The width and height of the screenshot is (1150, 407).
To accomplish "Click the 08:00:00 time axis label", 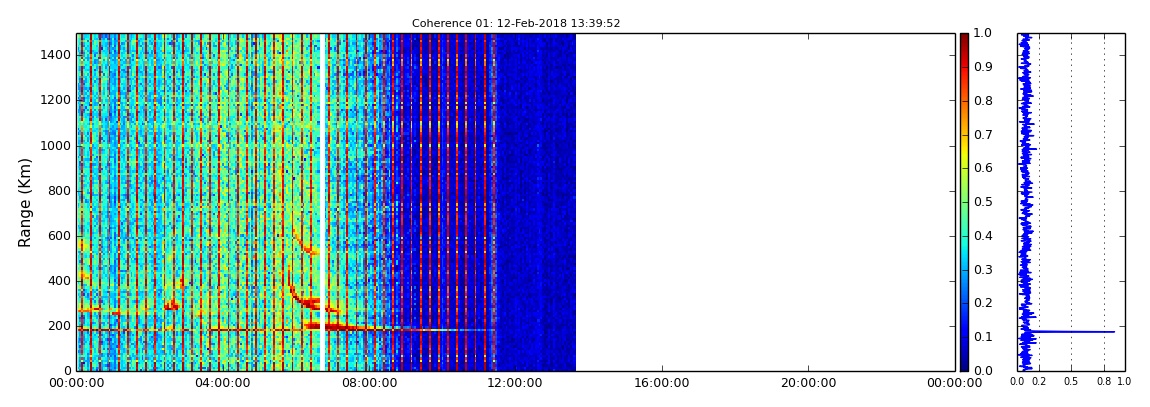I will click(370, 383).
